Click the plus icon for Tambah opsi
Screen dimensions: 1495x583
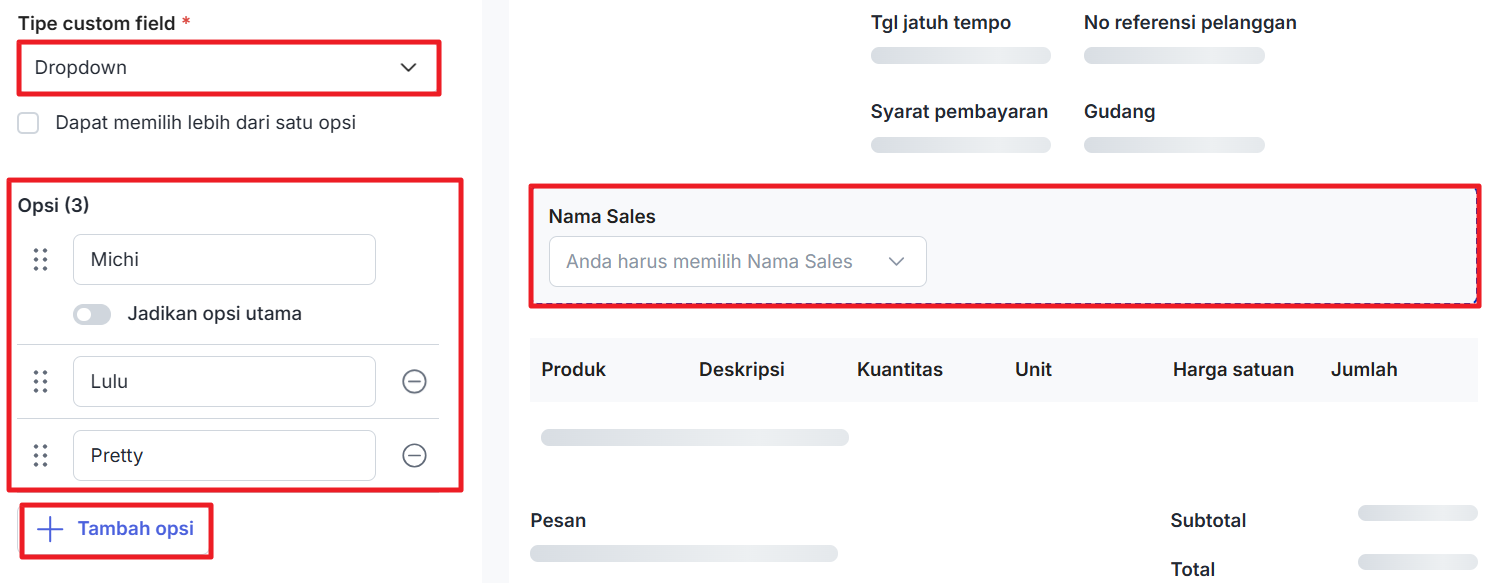click(50, 529)
